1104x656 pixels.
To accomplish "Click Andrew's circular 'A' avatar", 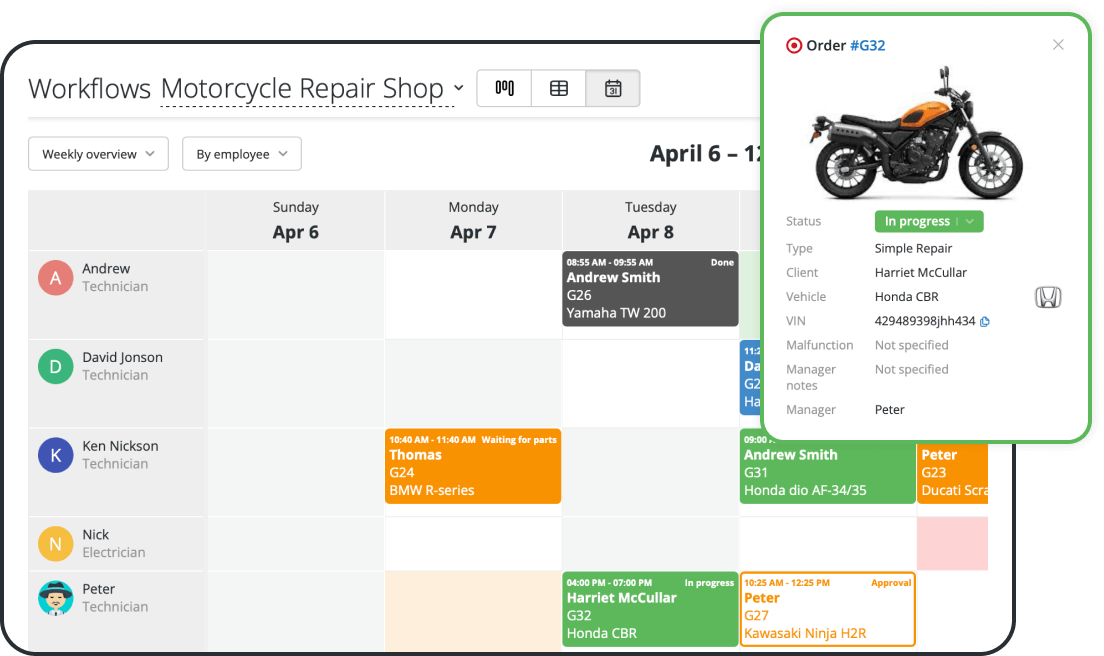I will (55, 277).
